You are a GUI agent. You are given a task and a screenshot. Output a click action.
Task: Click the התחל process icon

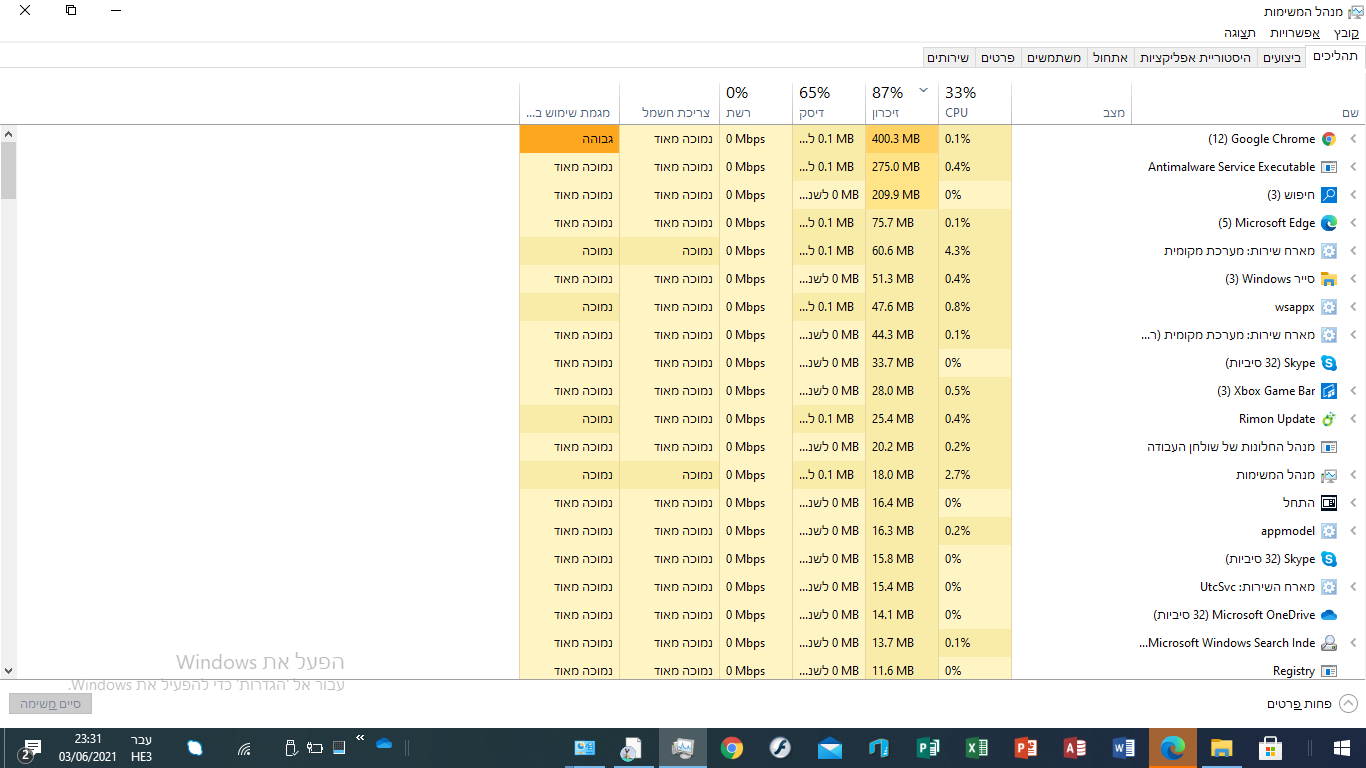click(1329, 503)
